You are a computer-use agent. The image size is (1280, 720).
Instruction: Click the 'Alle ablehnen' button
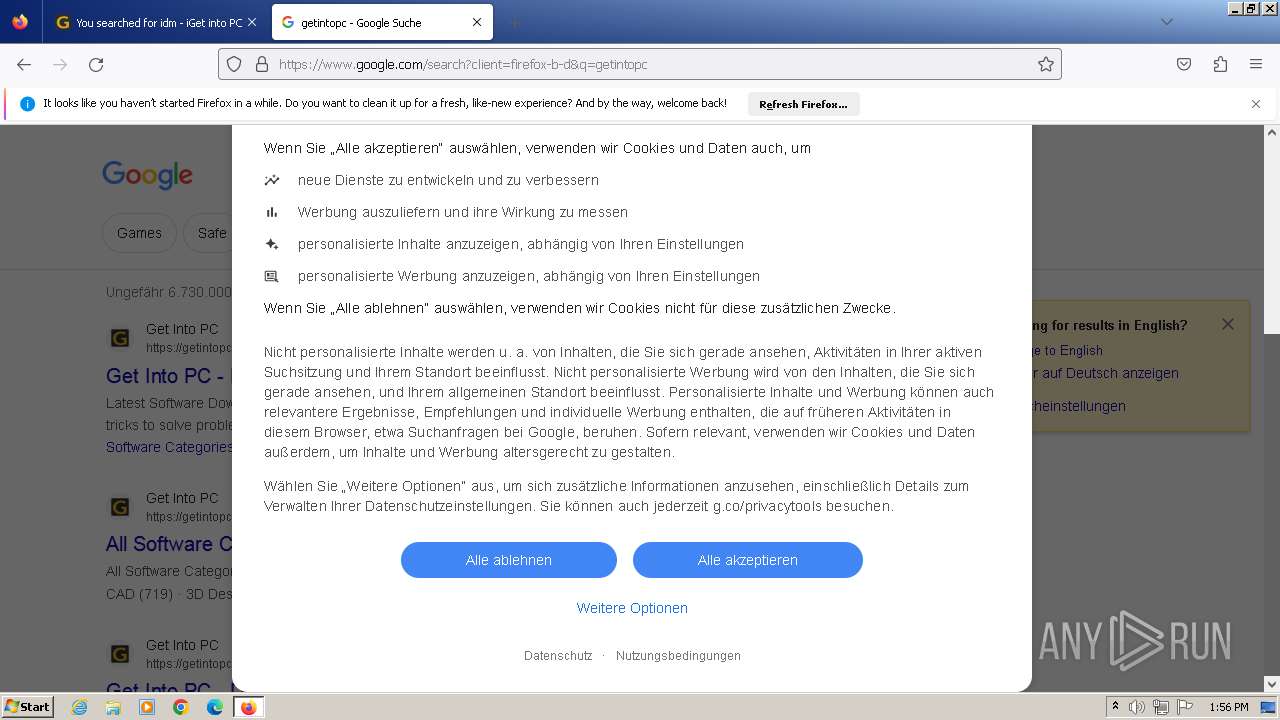click(x=509, y=560)
